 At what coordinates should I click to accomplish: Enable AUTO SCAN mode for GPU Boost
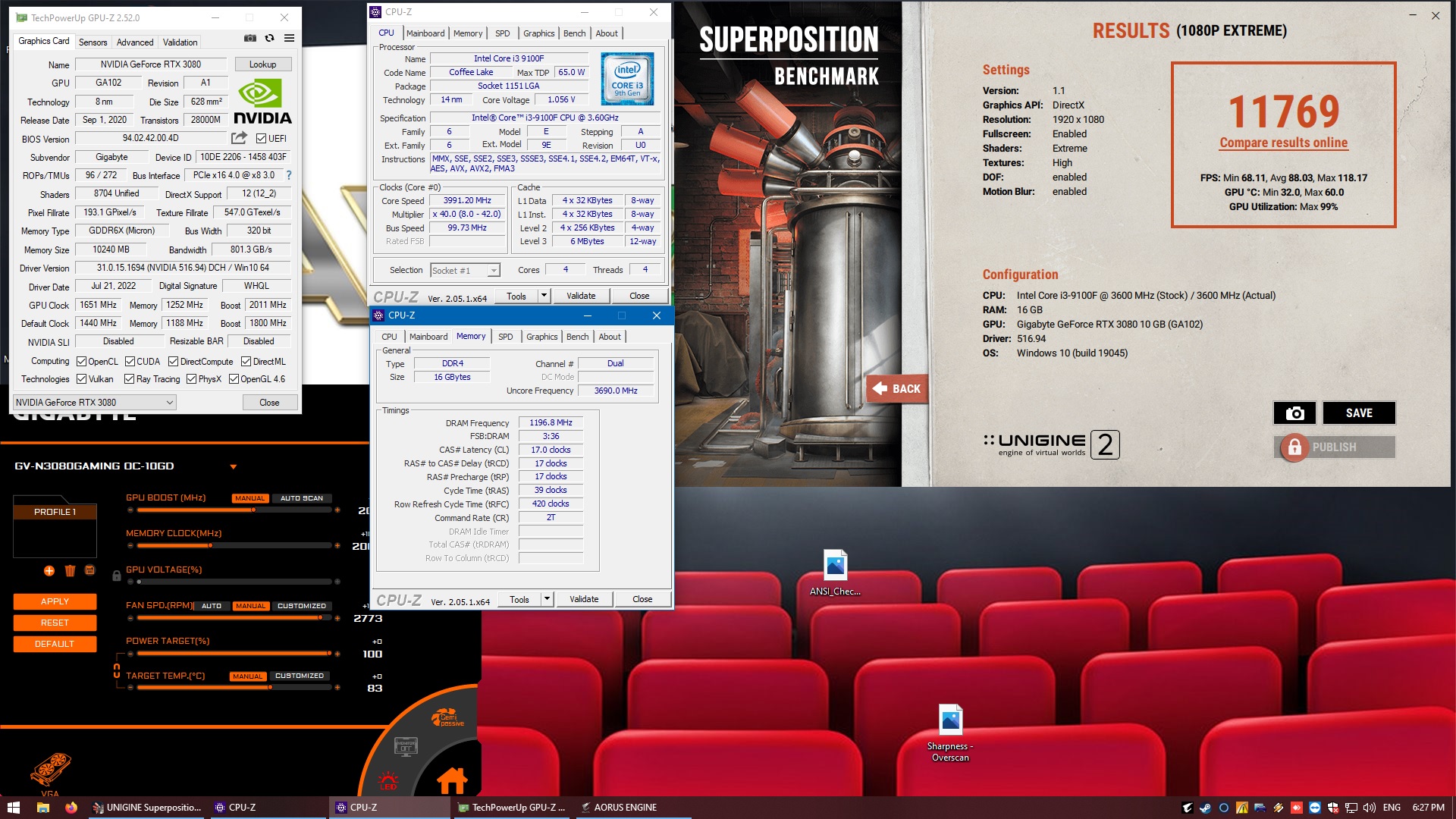point(302,498)
